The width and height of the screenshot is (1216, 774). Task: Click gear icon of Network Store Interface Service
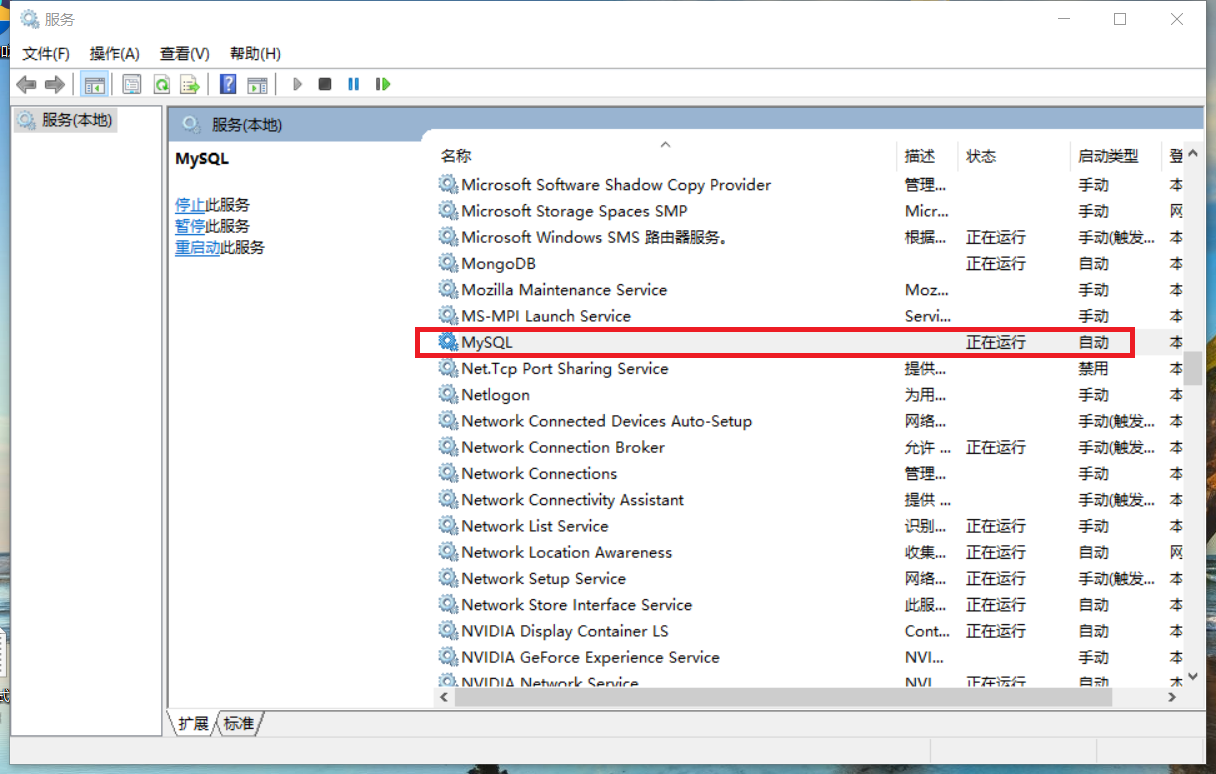click(x=448, y=604)
